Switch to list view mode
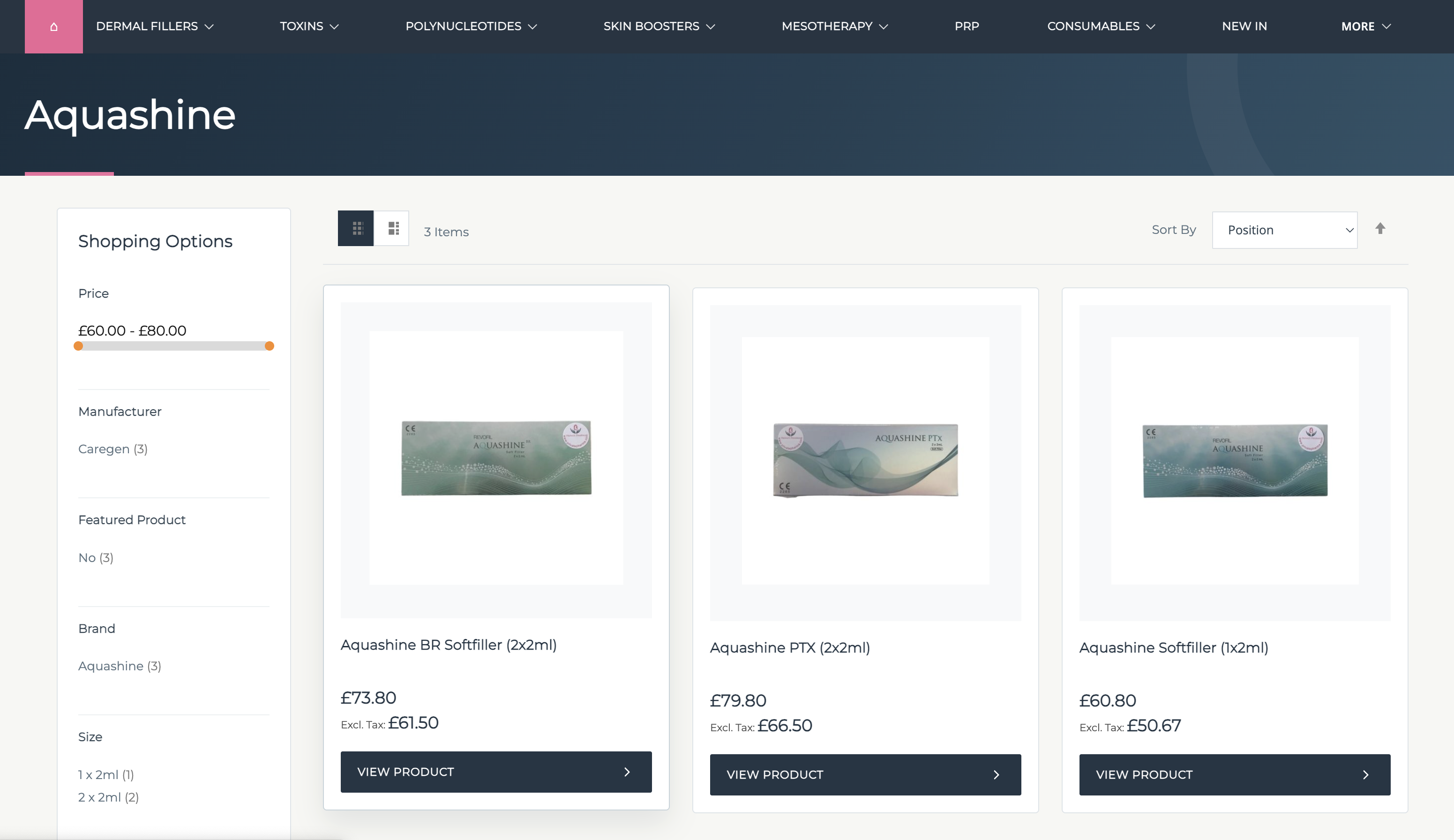 (x=392, y=228)
